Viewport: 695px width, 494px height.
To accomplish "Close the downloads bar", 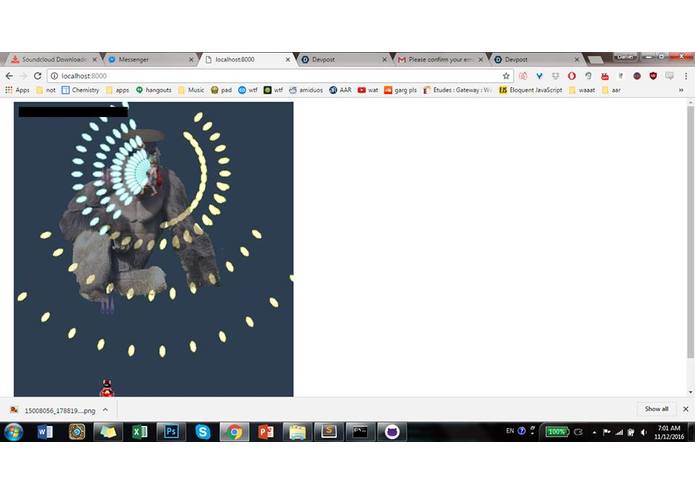I will pyautogui.click(x=686, y=409).
